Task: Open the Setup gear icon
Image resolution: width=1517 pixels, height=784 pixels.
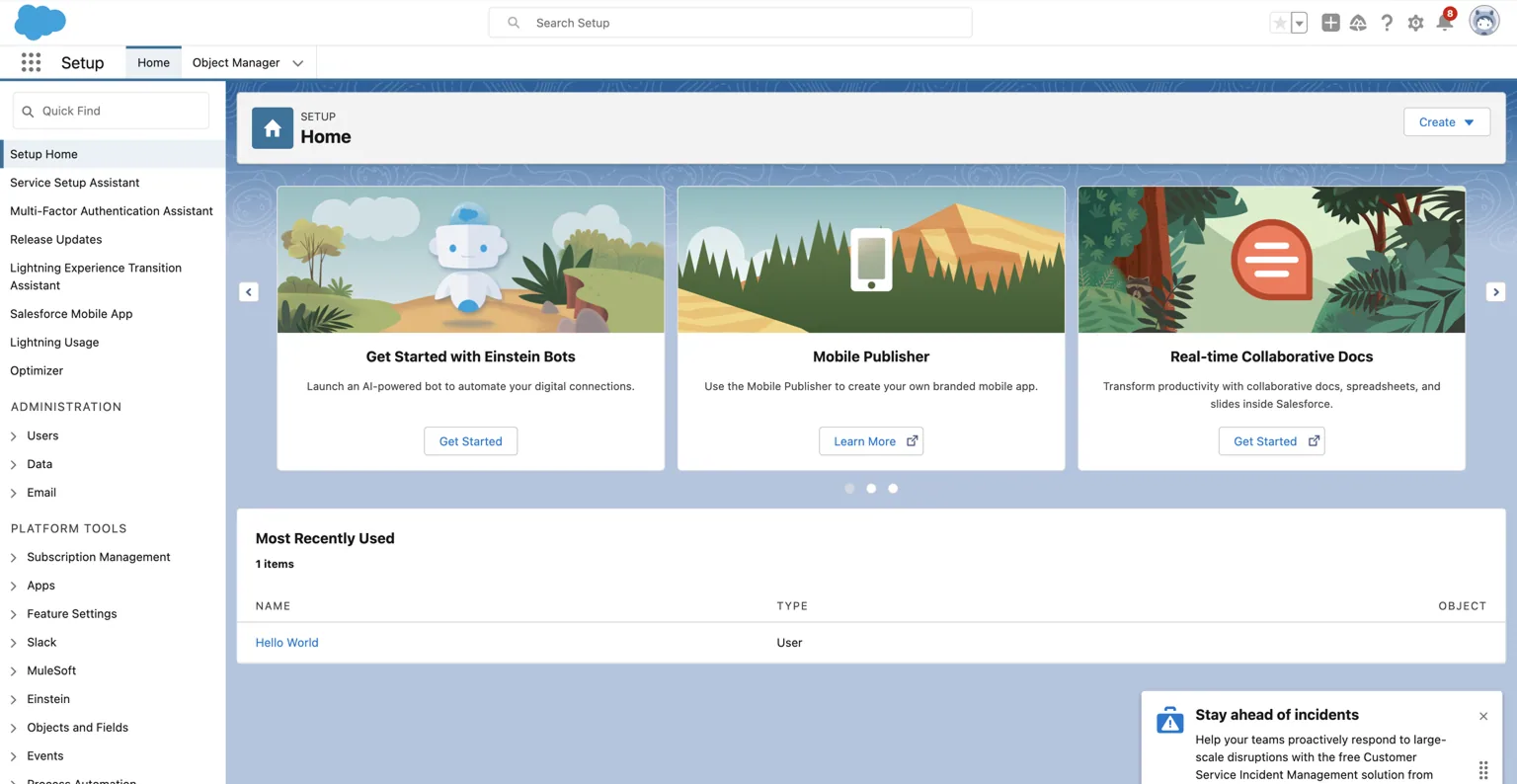Action: [x=1415, y=23]
